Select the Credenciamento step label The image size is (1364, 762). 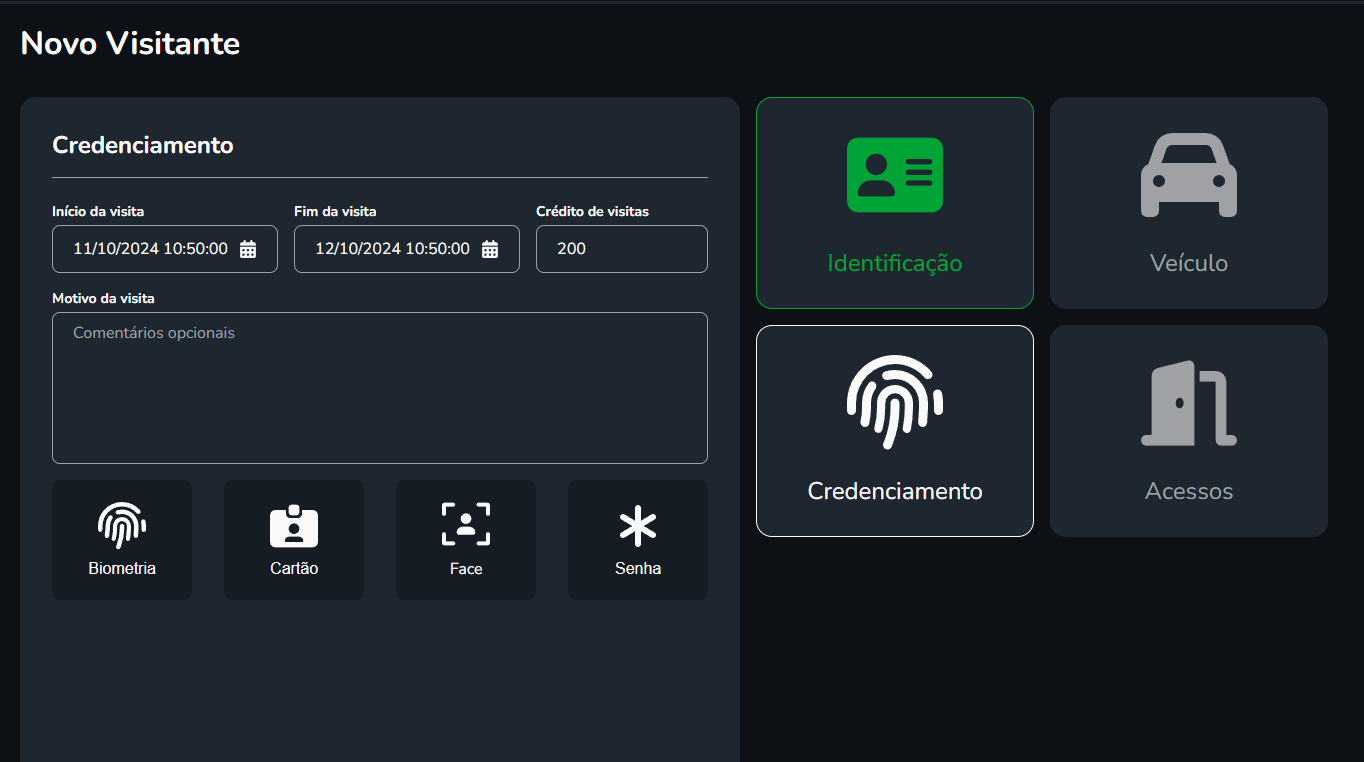click(895, 491)
